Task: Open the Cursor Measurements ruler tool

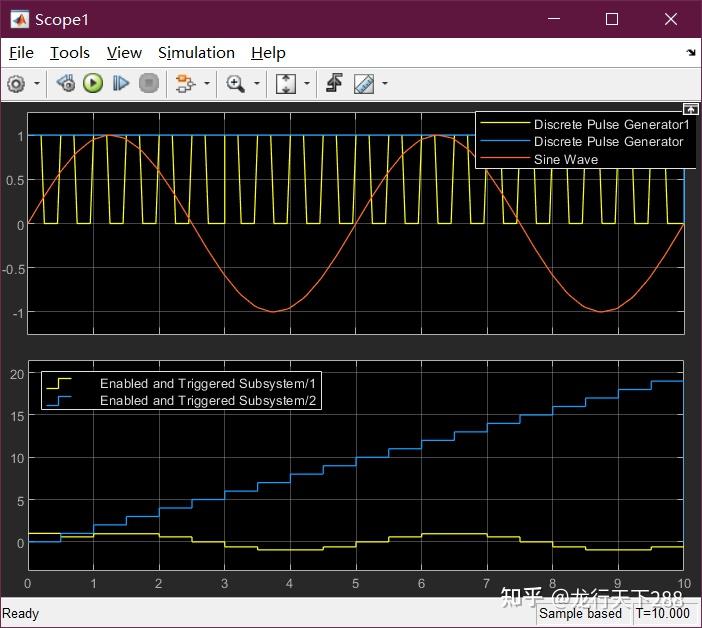Action: 364,84
